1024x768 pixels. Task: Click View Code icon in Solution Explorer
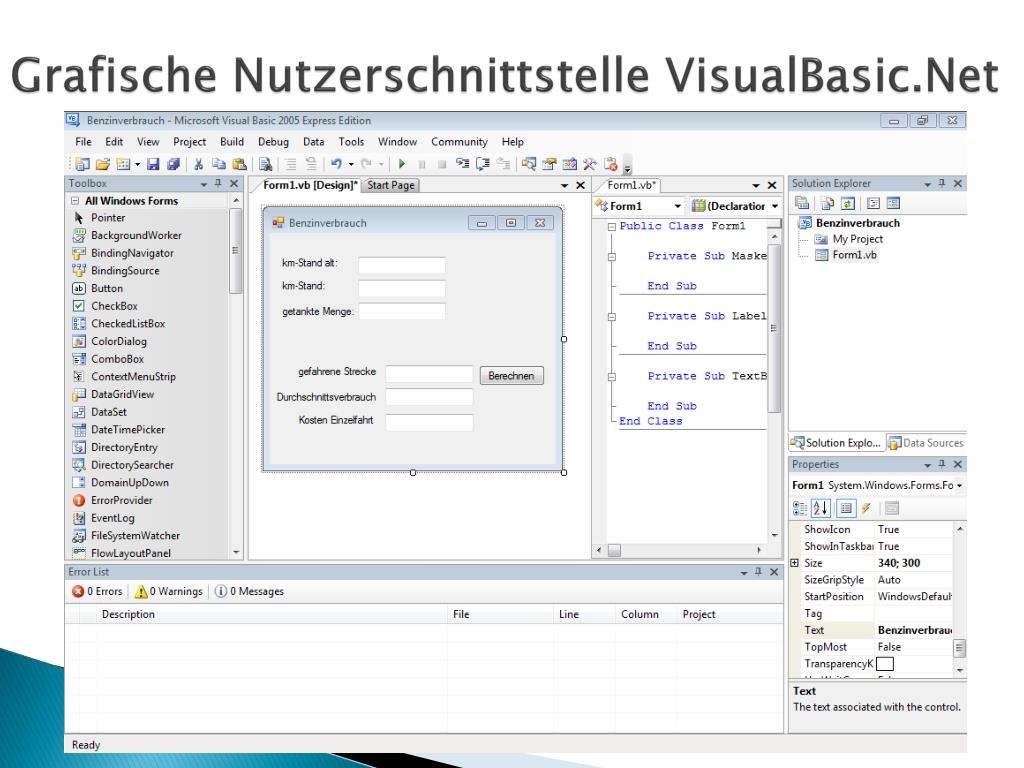click(x=874, y=203)
